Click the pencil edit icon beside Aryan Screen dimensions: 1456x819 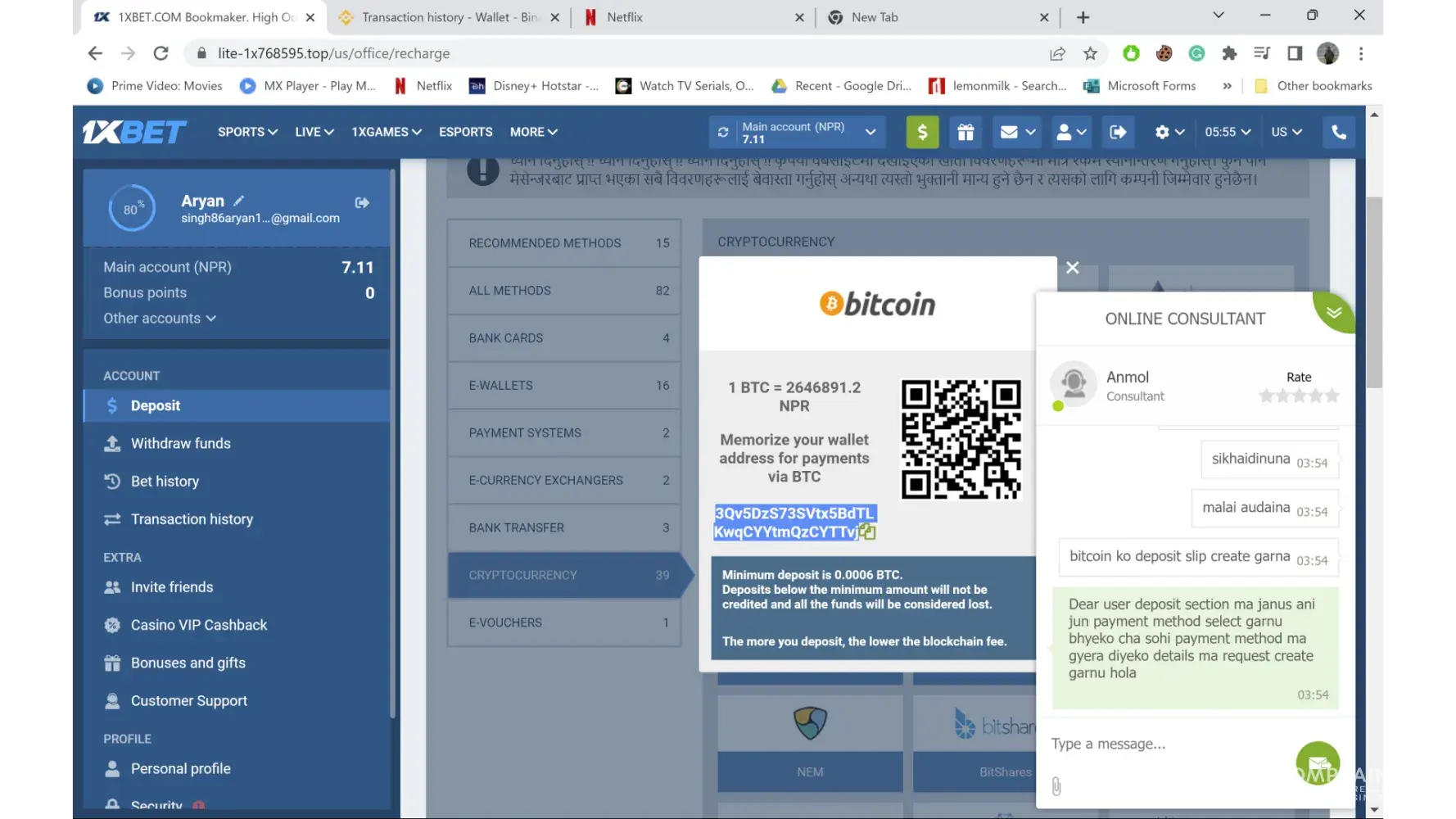[239, 201]
